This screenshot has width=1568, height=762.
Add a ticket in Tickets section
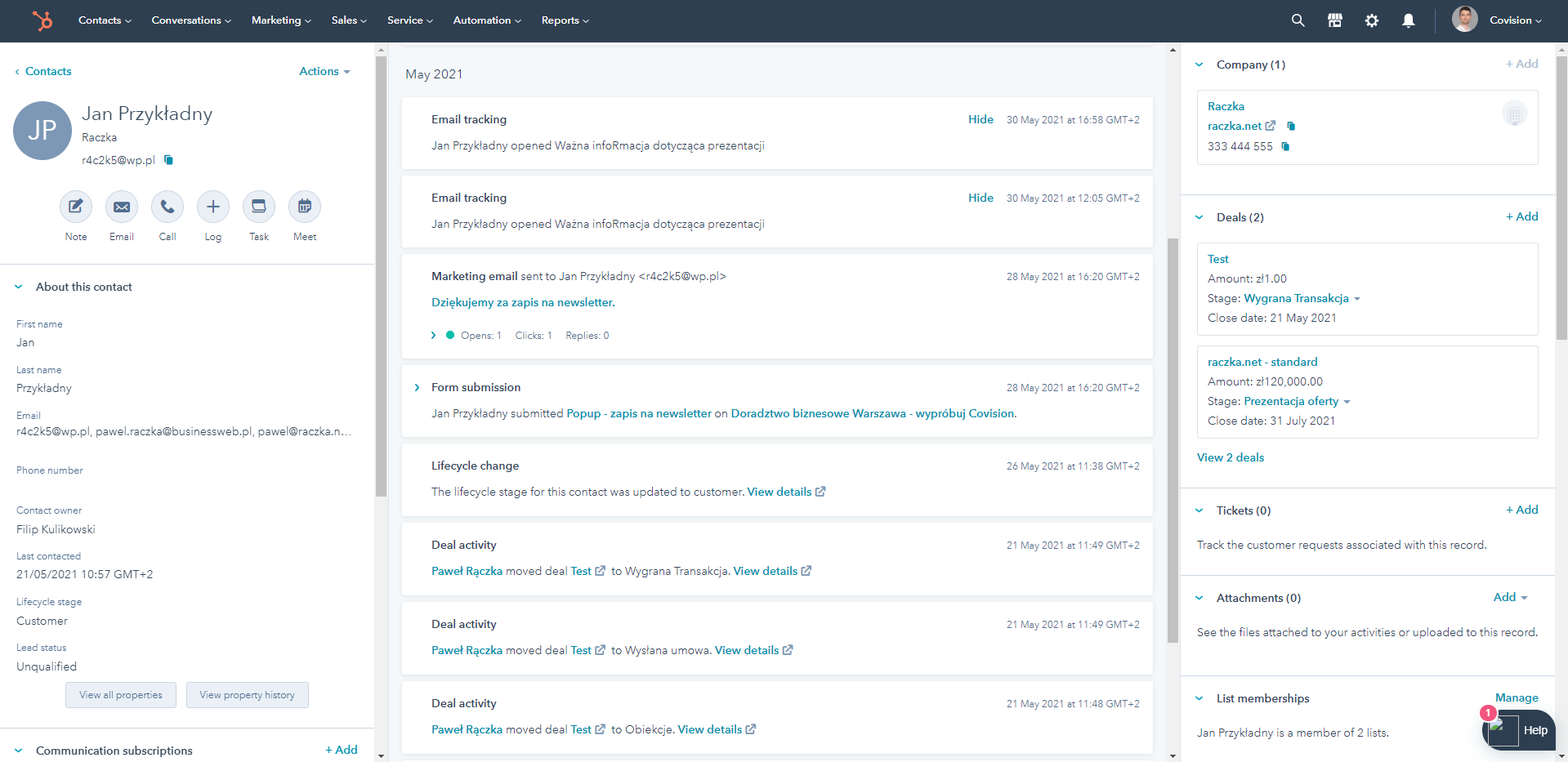[x=1521, y=510]
